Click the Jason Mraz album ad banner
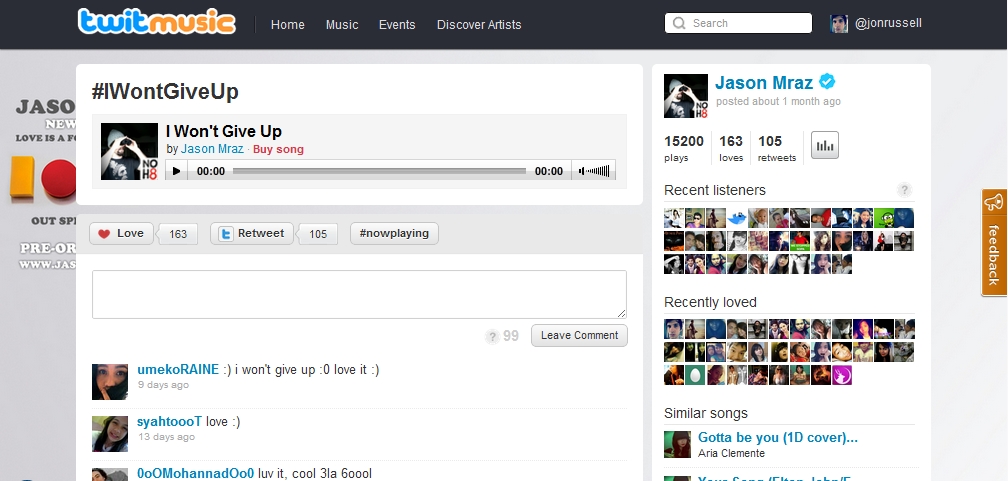The height and width of the screenshot is (481, 1008). click(43, 183)
